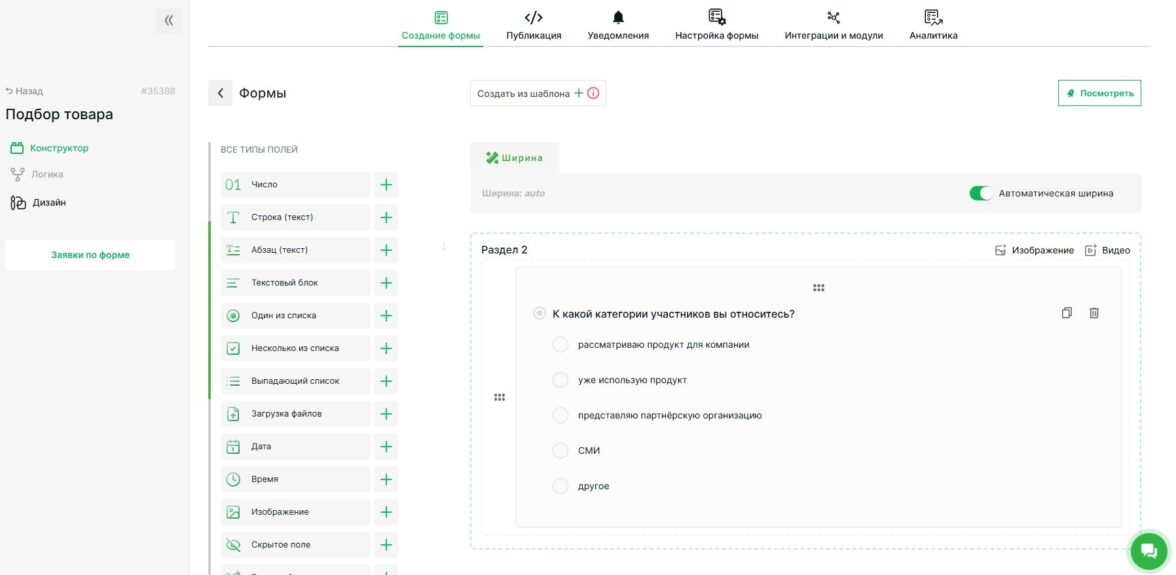Go back using chevron beside Формы
Screen dimensions: 1176x575
pyautogui.click(x=220, y=94)
